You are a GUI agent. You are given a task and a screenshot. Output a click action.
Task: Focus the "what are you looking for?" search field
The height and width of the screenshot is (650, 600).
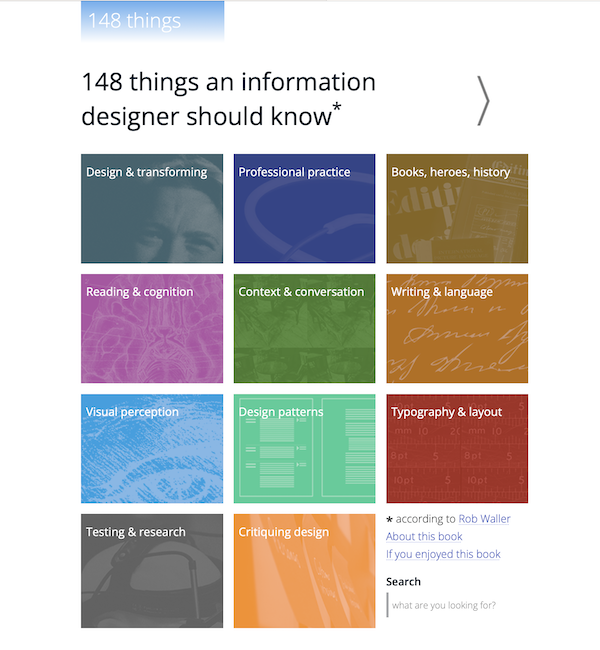click(x=456, y=605)
